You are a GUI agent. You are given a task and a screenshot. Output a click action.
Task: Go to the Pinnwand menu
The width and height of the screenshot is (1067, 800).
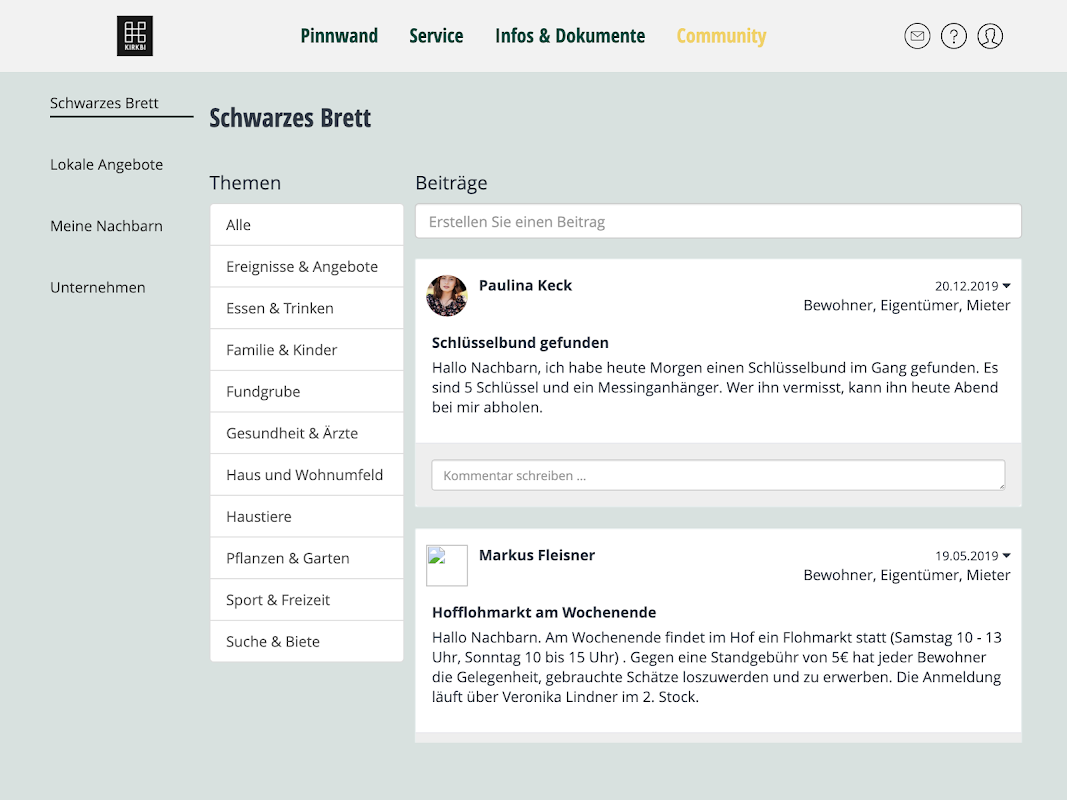[x=339, y=36]
